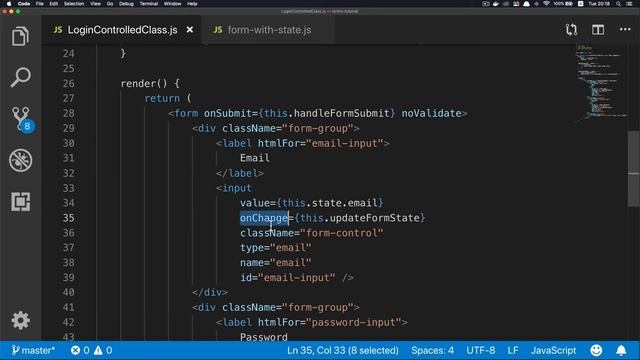The width and height of the screenshot is (640, 360).
Task: Split the editor to the right
Action: coord(598,30)
